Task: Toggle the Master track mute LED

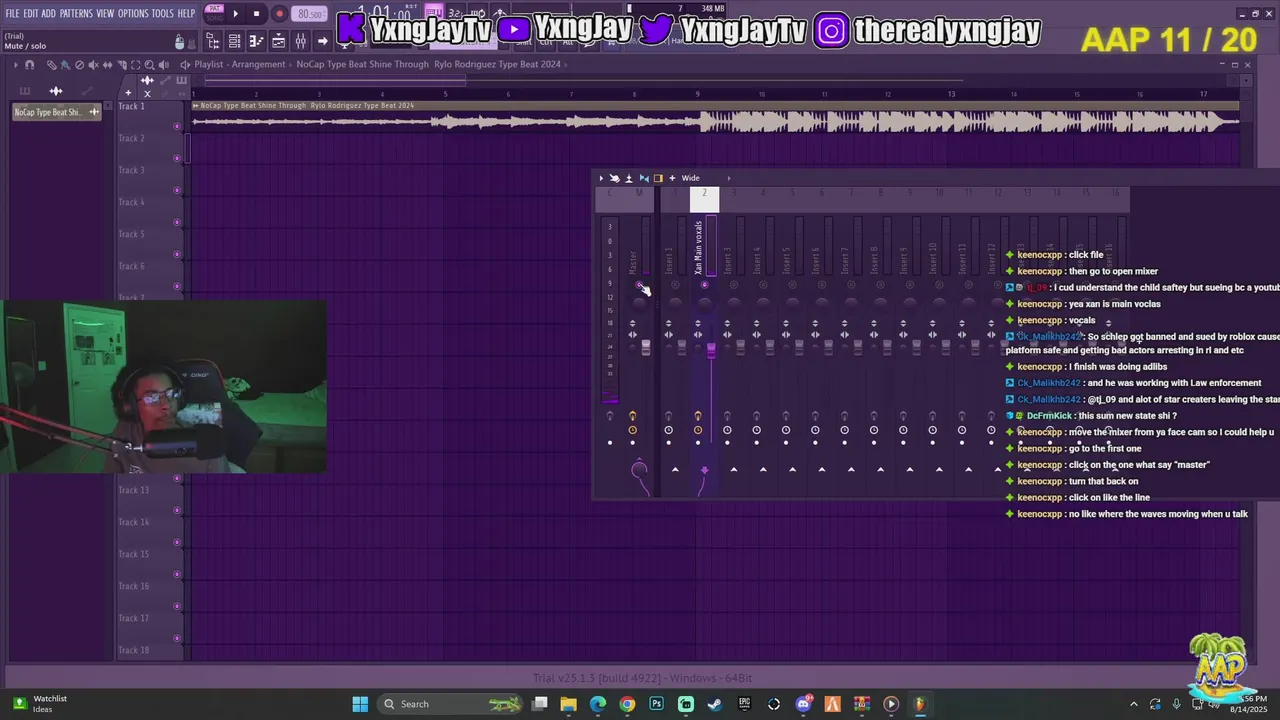Action: pyautogui.click(x=639, y=285)
